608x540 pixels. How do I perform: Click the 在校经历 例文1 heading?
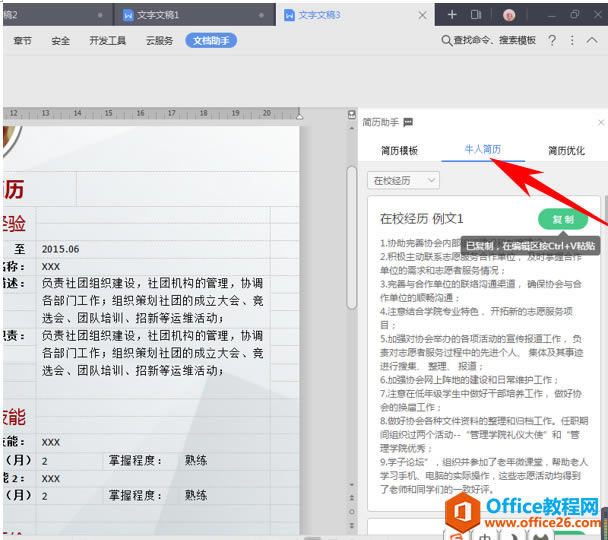pyautogui.click(x=421, y=219)
